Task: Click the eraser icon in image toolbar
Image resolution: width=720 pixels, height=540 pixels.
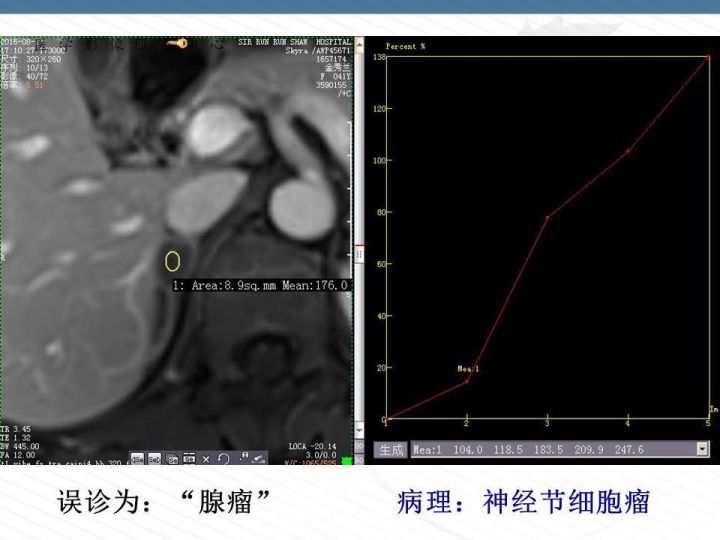Action: pyautogui.click(x=259, y=459)
